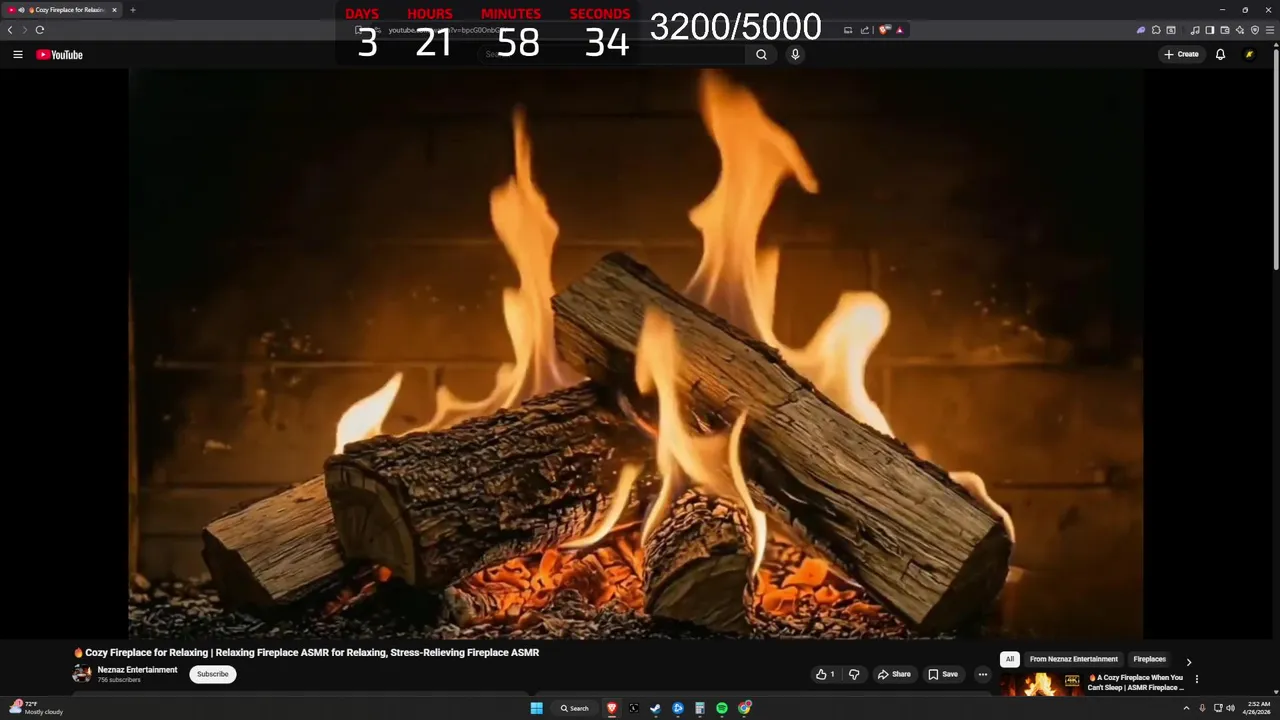Reload the page with the refresh icon
Screen dimensions: 1280x720
pyautogui.click(x=40, y=30)
